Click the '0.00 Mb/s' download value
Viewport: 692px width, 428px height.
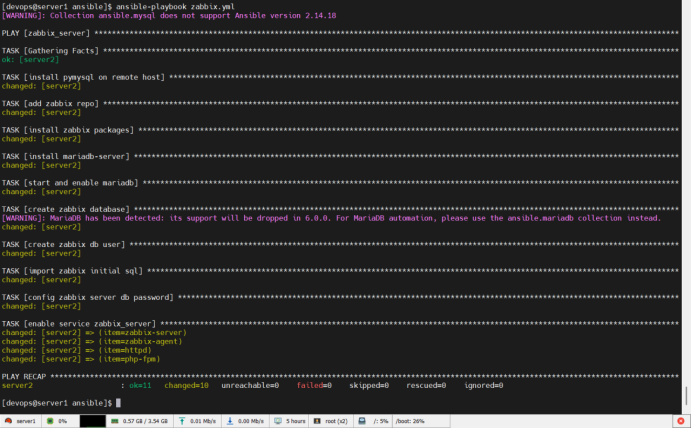point(251,421)
